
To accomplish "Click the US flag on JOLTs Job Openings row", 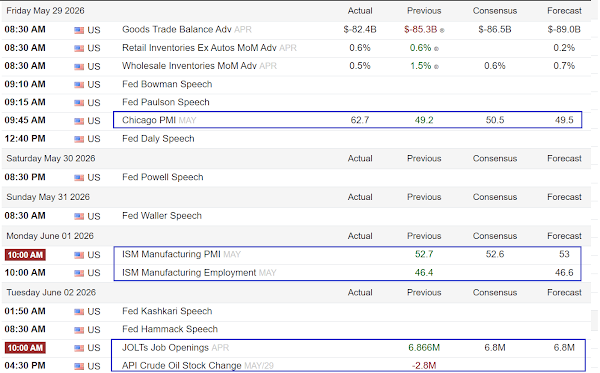I will 79,348.
